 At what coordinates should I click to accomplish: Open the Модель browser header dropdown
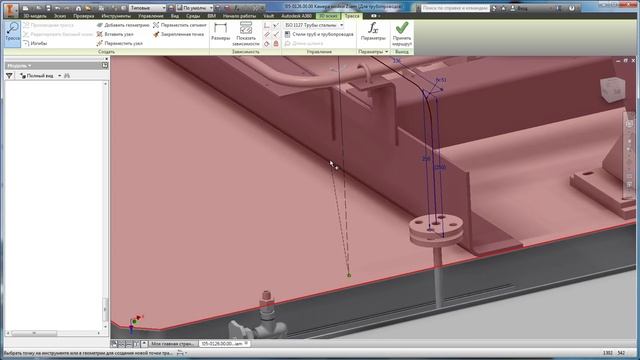coord(19,66)
